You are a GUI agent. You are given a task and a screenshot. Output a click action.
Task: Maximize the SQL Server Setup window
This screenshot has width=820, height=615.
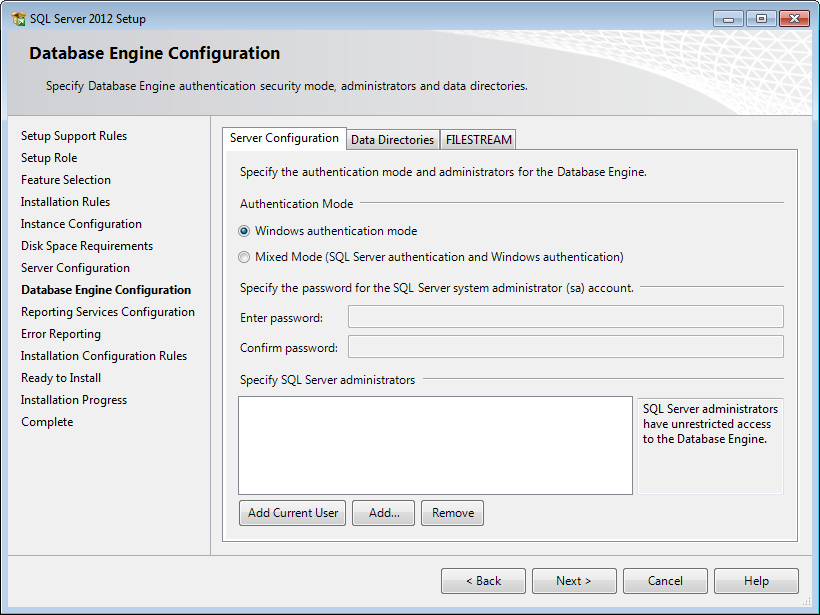[761, 19]
